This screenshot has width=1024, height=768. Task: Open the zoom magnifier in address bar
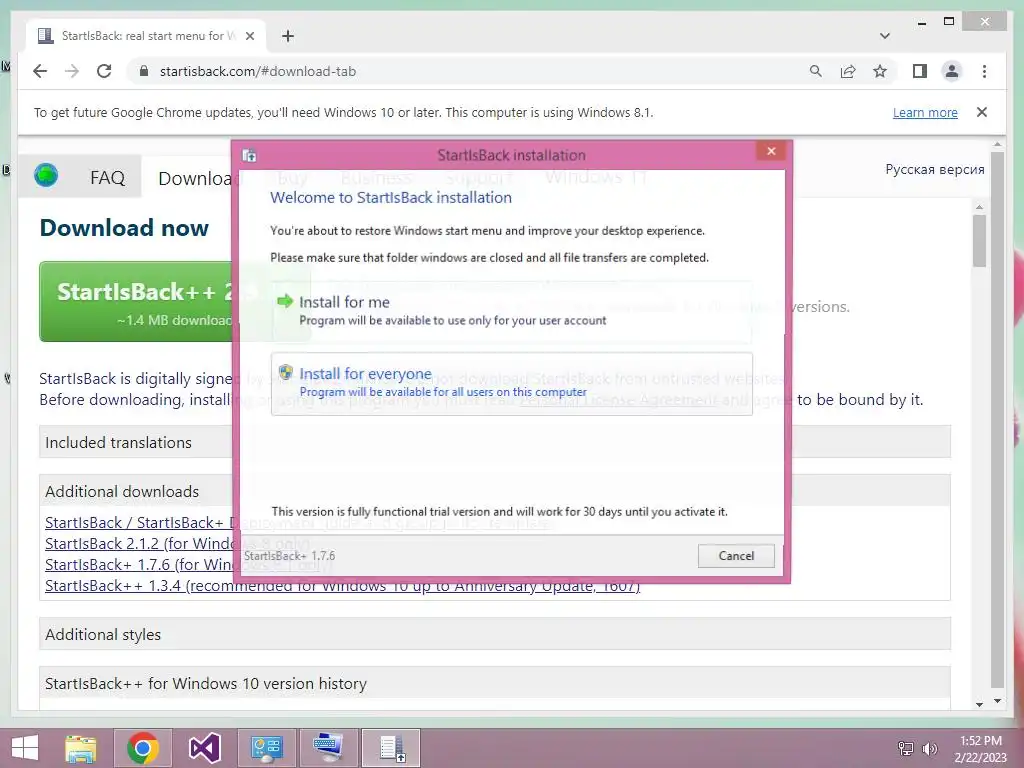[816, 71]
